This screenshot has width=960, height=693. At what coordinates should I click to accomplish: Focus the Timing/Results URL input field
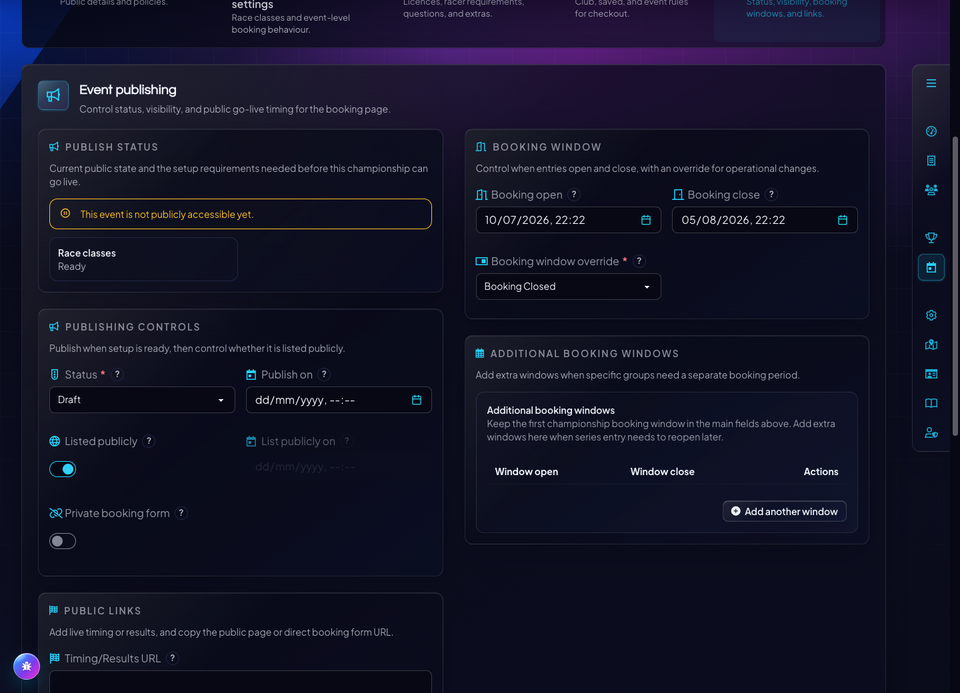click(240, 682)
